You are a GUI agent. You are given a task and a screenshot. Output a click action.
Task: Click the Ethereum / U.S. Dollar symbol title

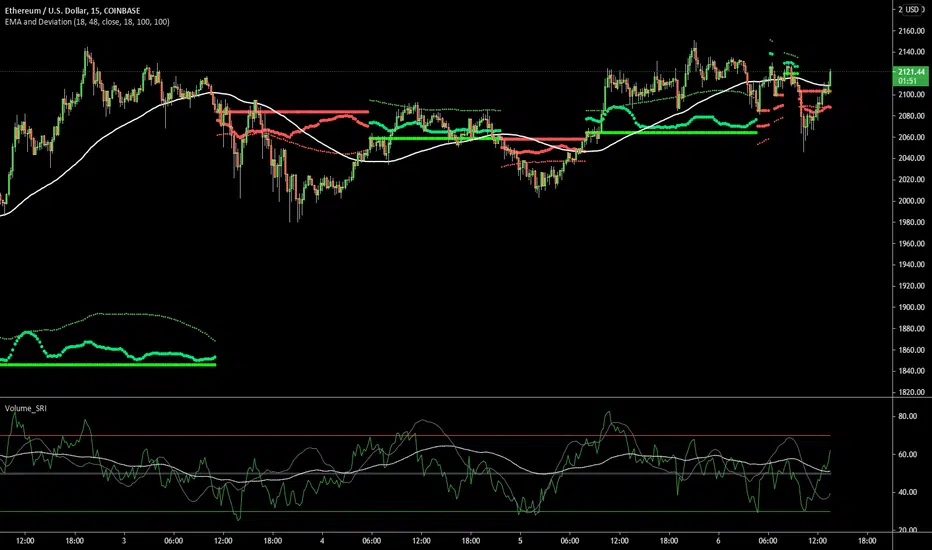pyautogui.click(x=73, y=11)
